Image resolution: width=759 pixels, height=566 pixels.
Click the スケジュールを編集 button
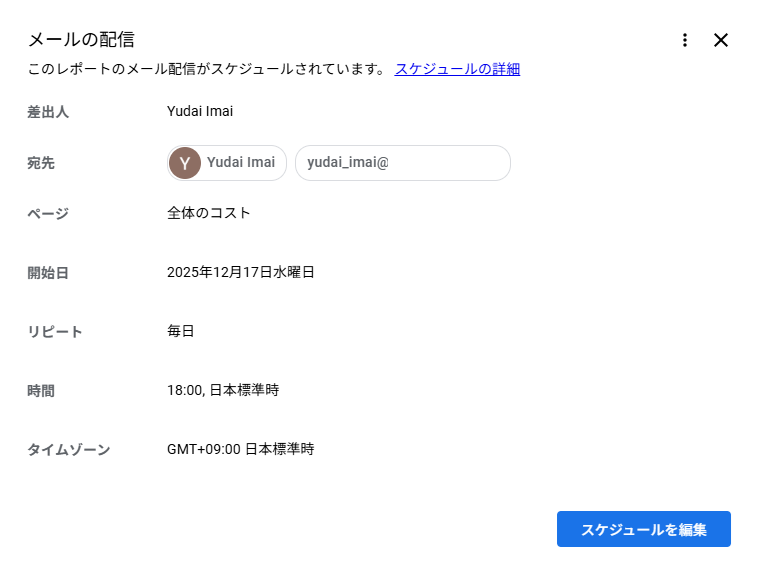click(643, 529)
